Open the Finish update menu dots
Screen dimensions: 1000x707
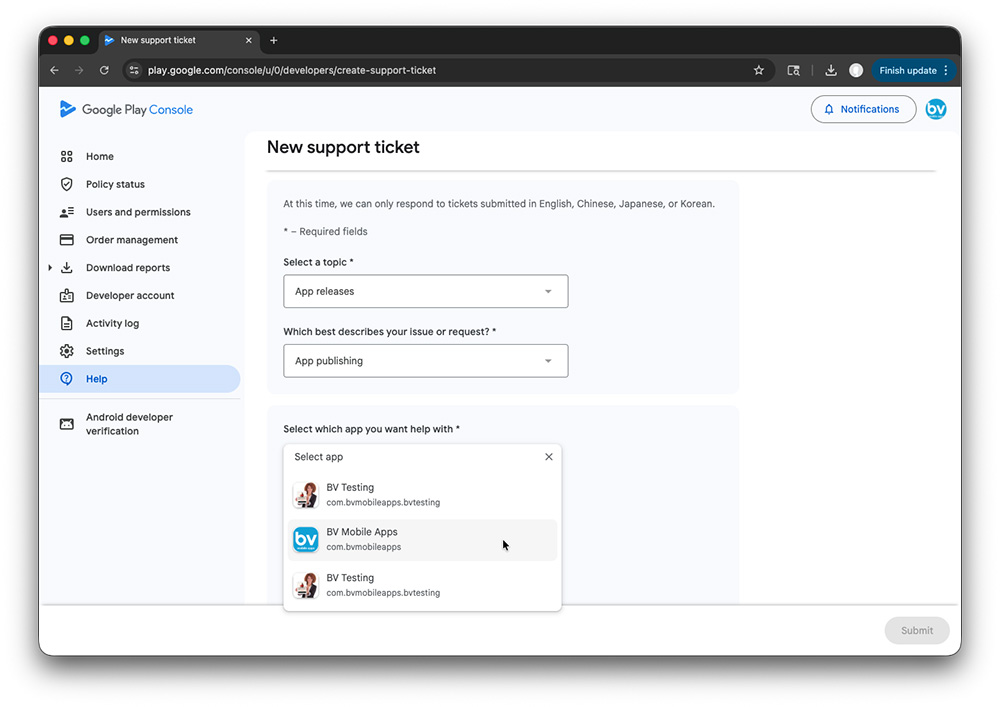[946, 70]
